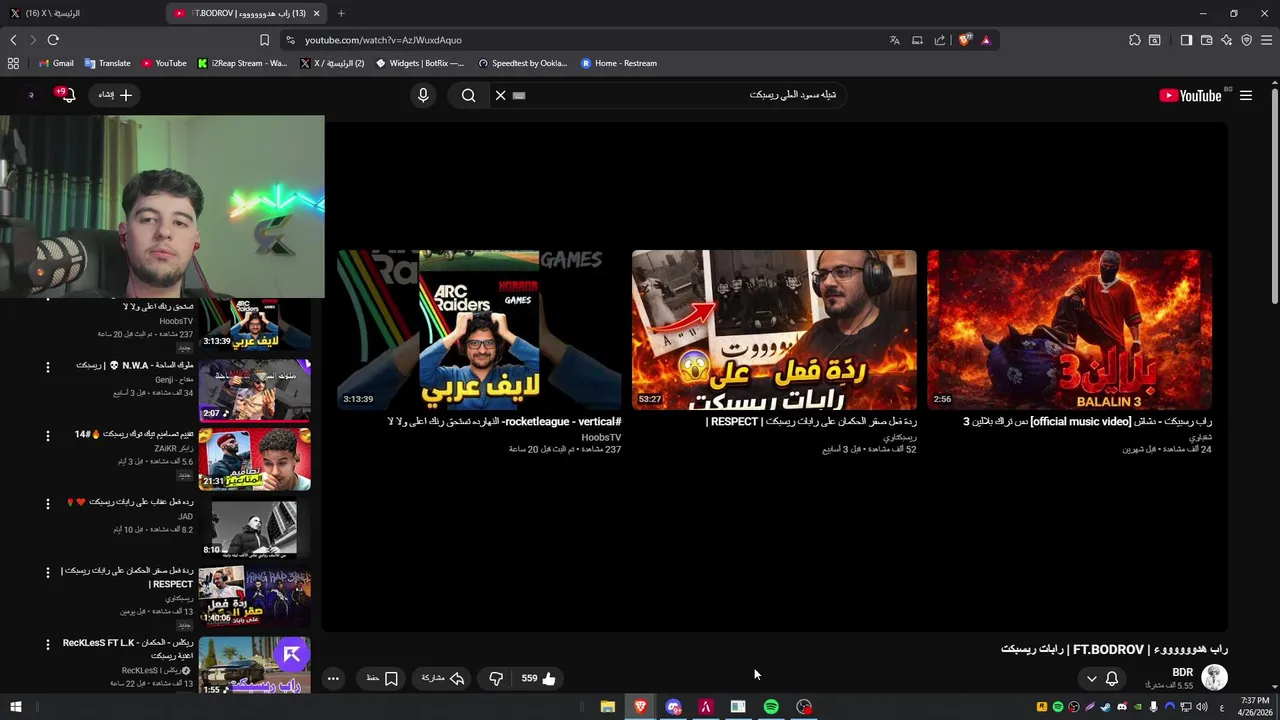Open BDR channel avatar

click(x=1214, y=677)
